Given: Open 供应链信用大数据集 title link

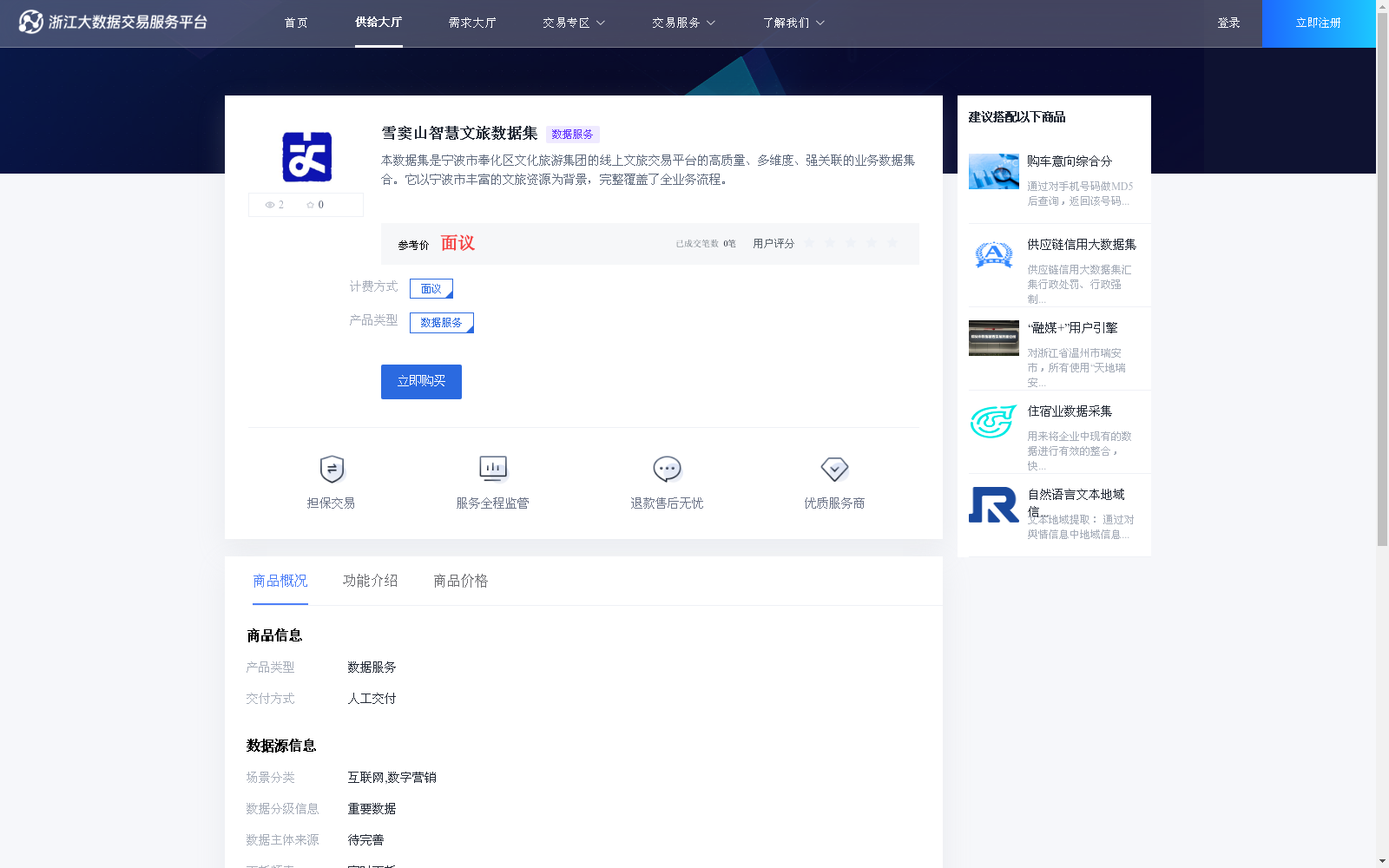Looking at the screenshot, I should click(1082, 245).
